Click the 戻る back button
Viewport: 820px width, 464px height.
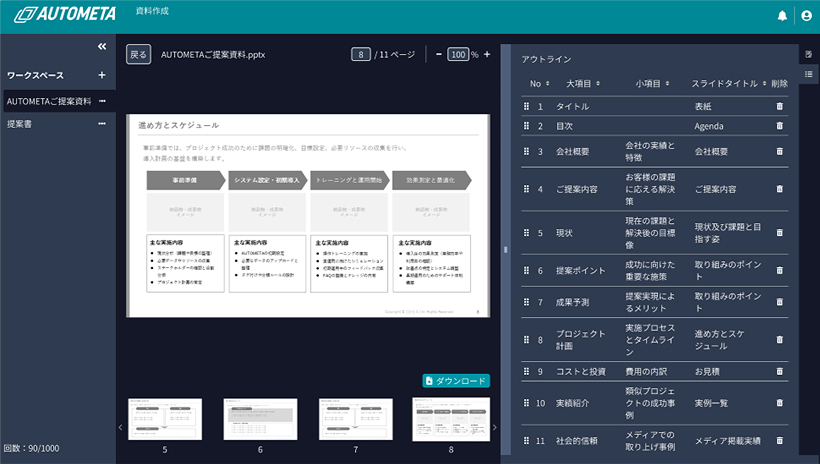click(x=138, y=55)
